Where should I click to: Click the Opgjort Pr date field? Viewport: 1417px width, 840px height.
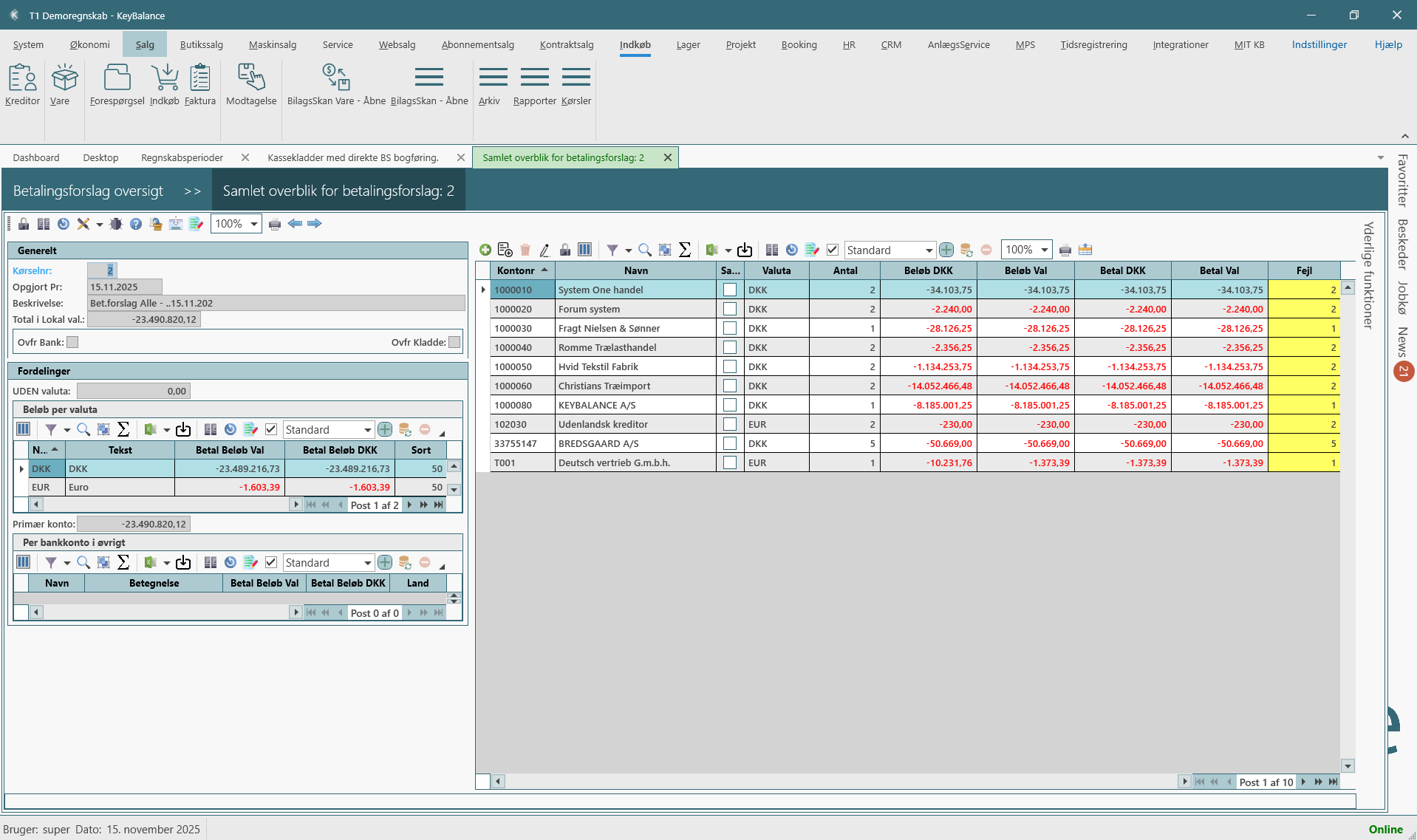tap(124, 287)
